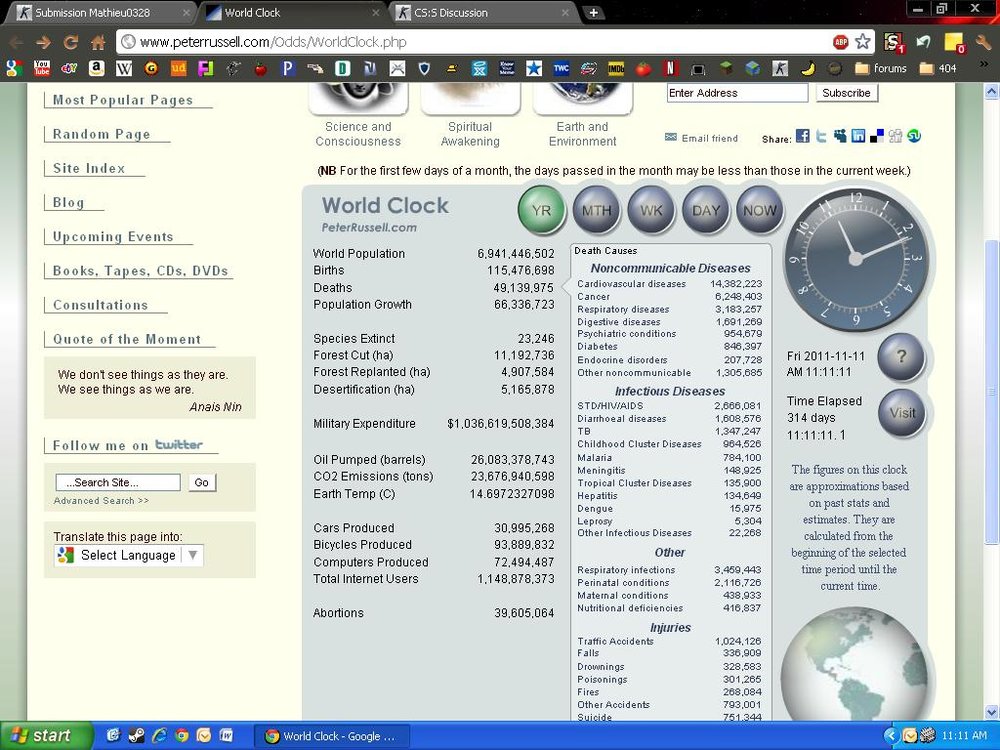
Task: Switch to Submission Mathieu0328 tab
Action: tap(101, 13)
